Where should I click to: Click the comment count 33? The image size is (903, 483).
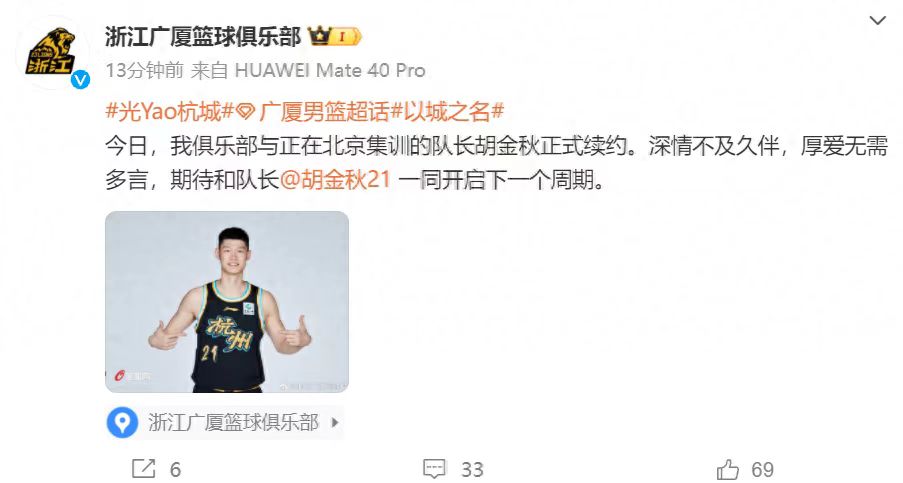pyautogui.click(x=472, y=469)
